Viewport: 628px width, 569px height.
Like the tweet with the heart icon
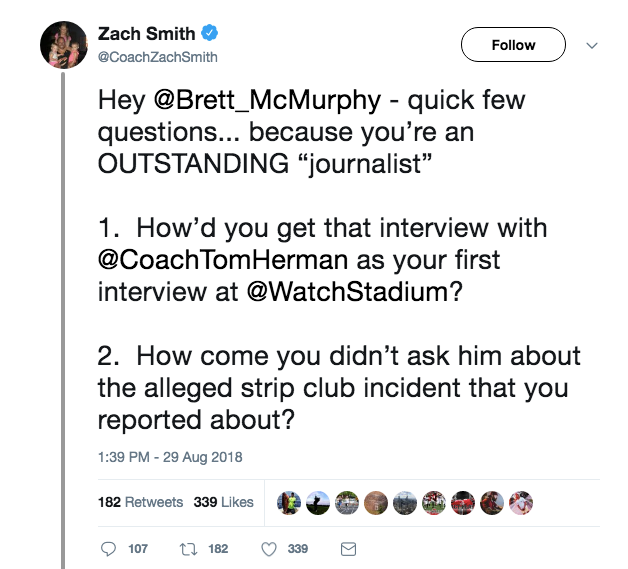point(268,549)
